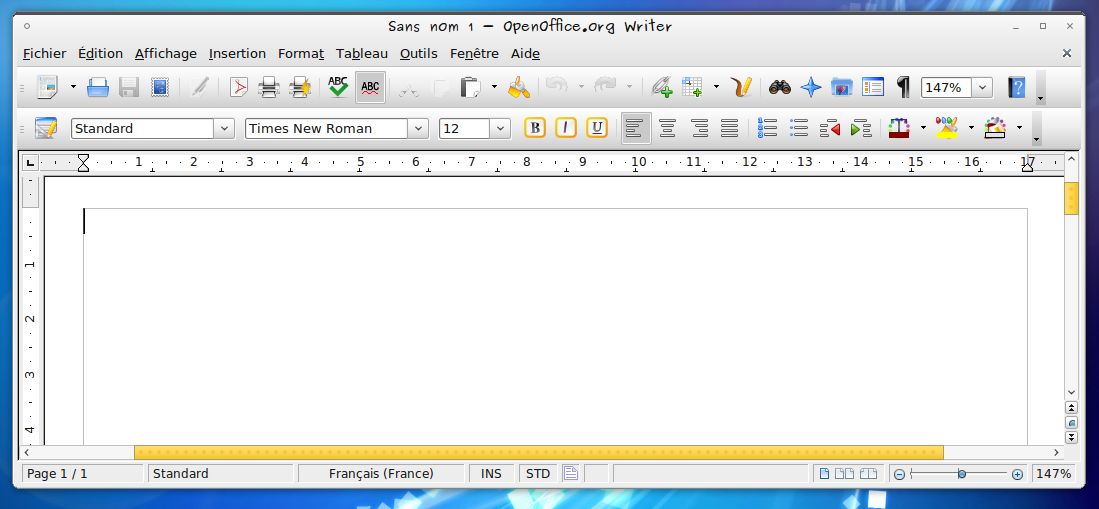Select Align Right button

point(699,128)
